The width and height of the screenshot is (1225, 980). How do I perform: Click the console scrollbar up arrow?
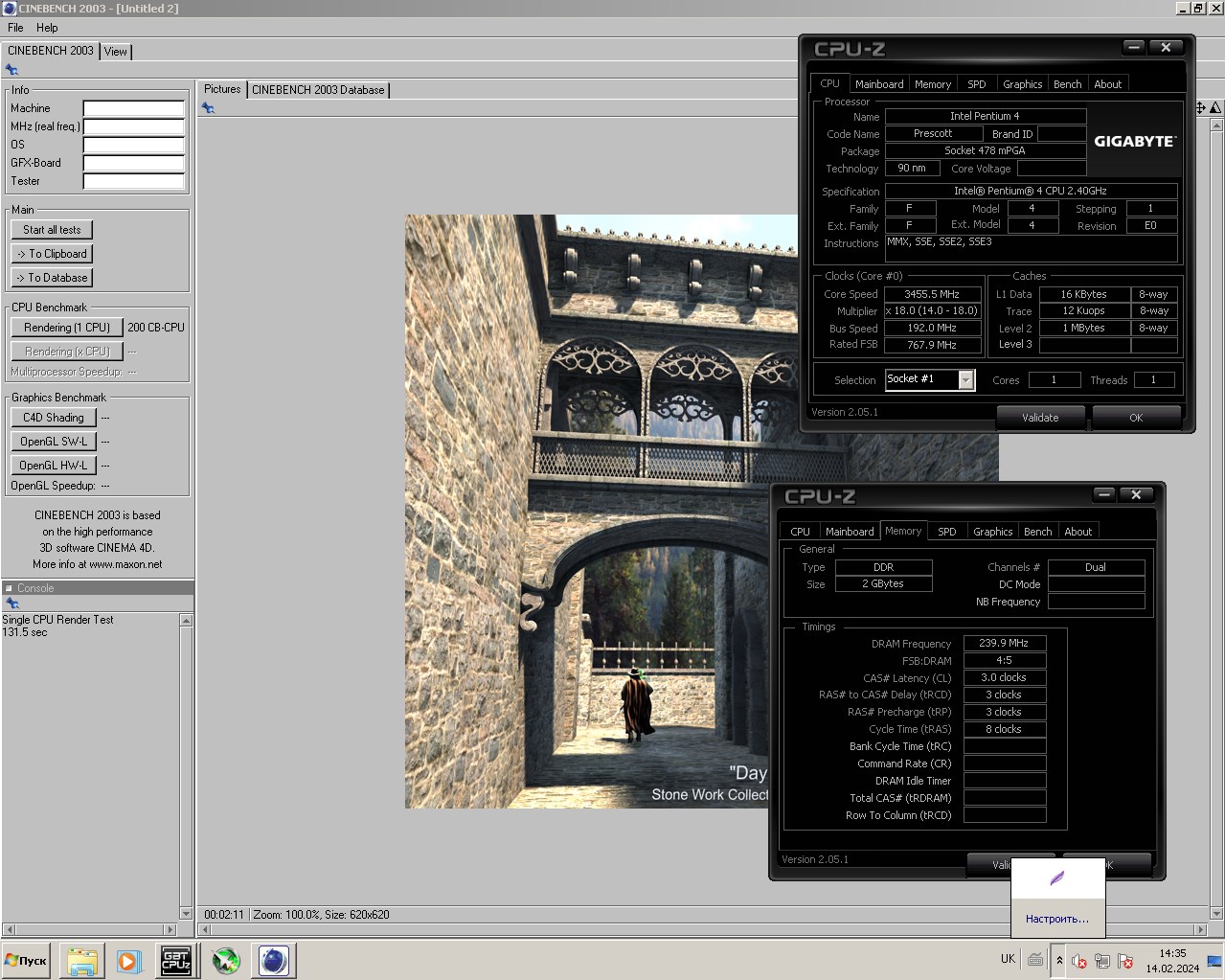(186, 621)
